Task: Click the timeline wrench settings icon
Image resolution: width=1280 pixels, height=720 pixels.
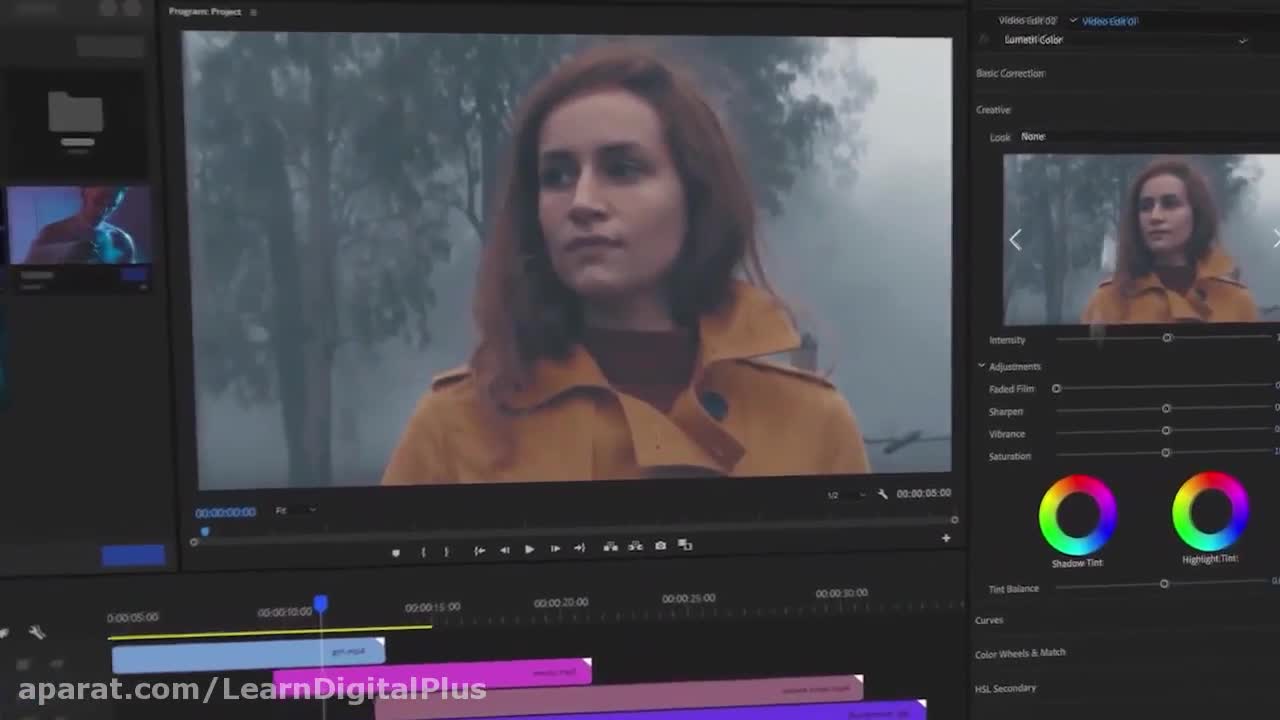Action: [x=37, y=632]
